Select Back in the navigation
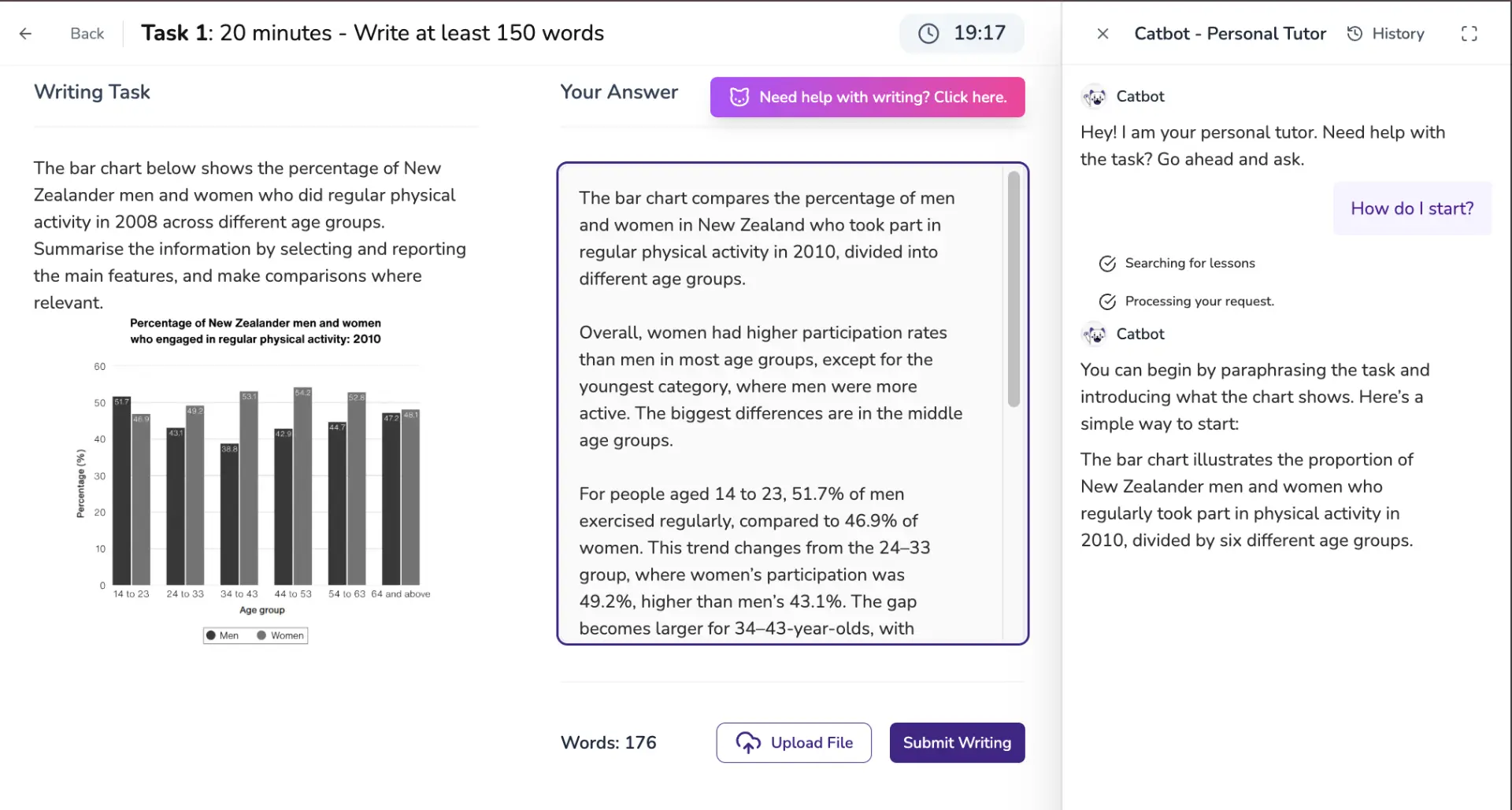The width and height of the screenshot is (1512, 810). tap(87, 33)
